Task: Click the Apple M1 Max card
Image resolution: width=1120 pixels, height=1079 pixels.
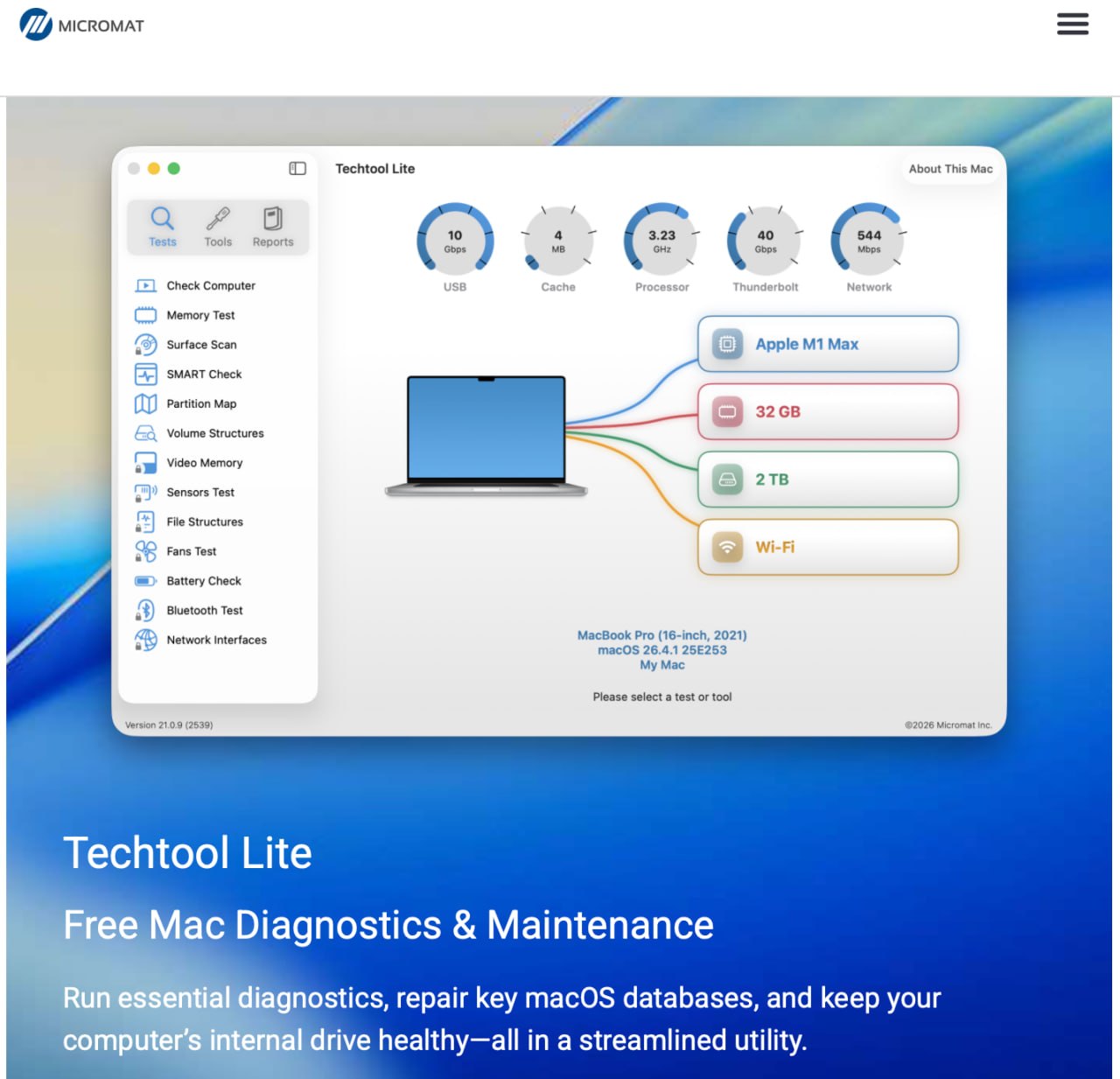Action: pyautogui.click(x=828, y=344)
